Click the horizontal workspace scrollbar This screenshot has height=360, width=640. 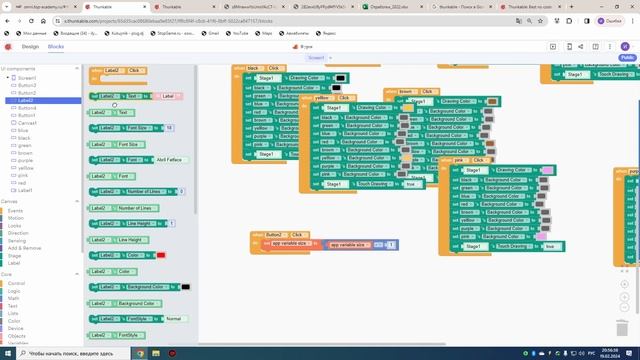[322, 344]
